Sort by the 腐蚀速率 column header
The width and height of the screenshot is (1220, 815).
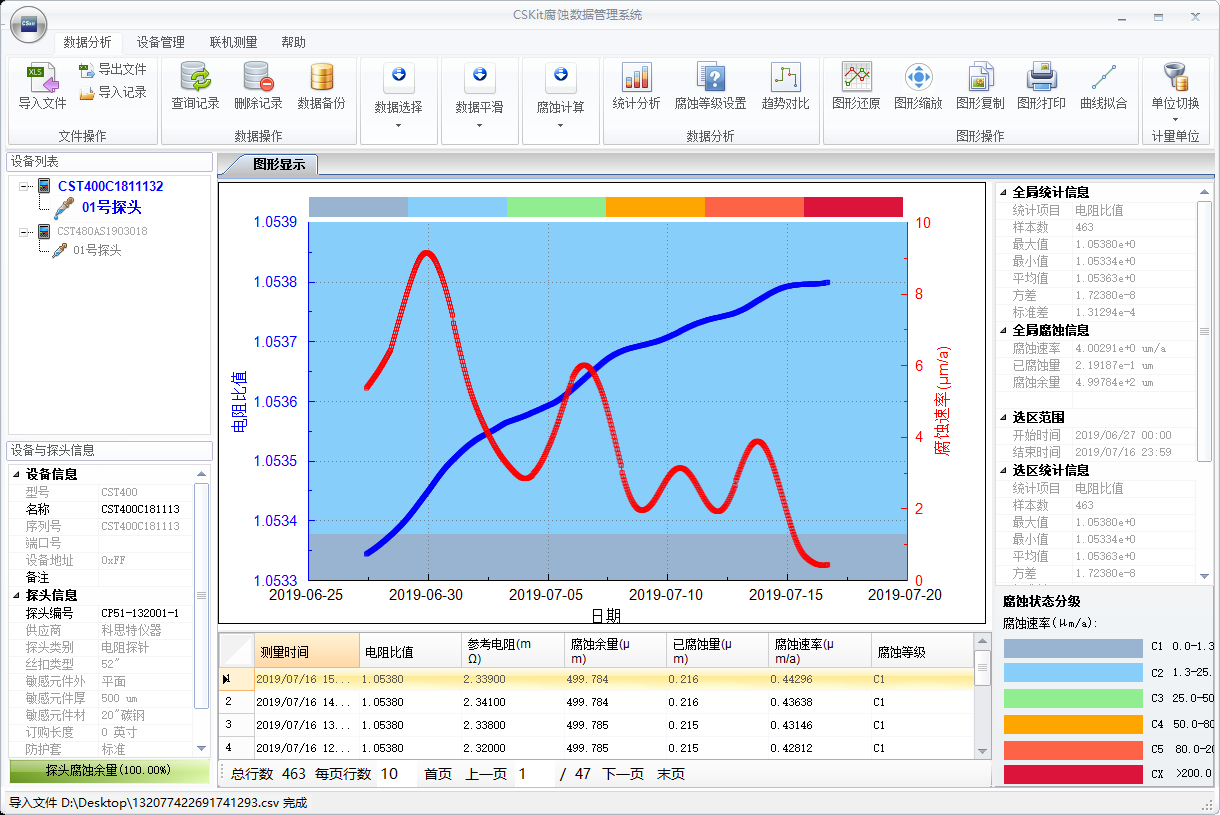[x=820, y=651]
